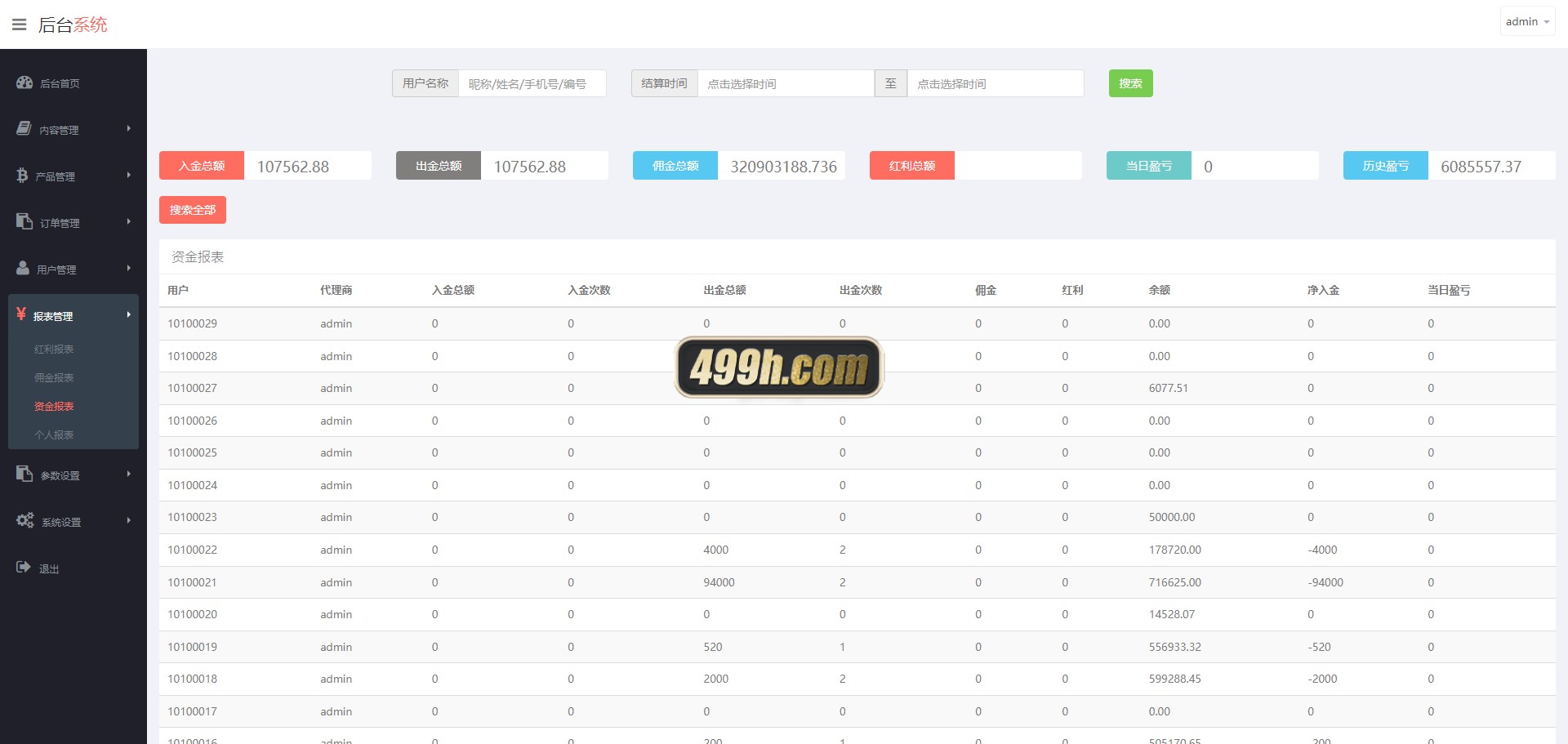Open the admin account dropdown
This screenshot has width=1568, height=744.
coord(1527,22)
